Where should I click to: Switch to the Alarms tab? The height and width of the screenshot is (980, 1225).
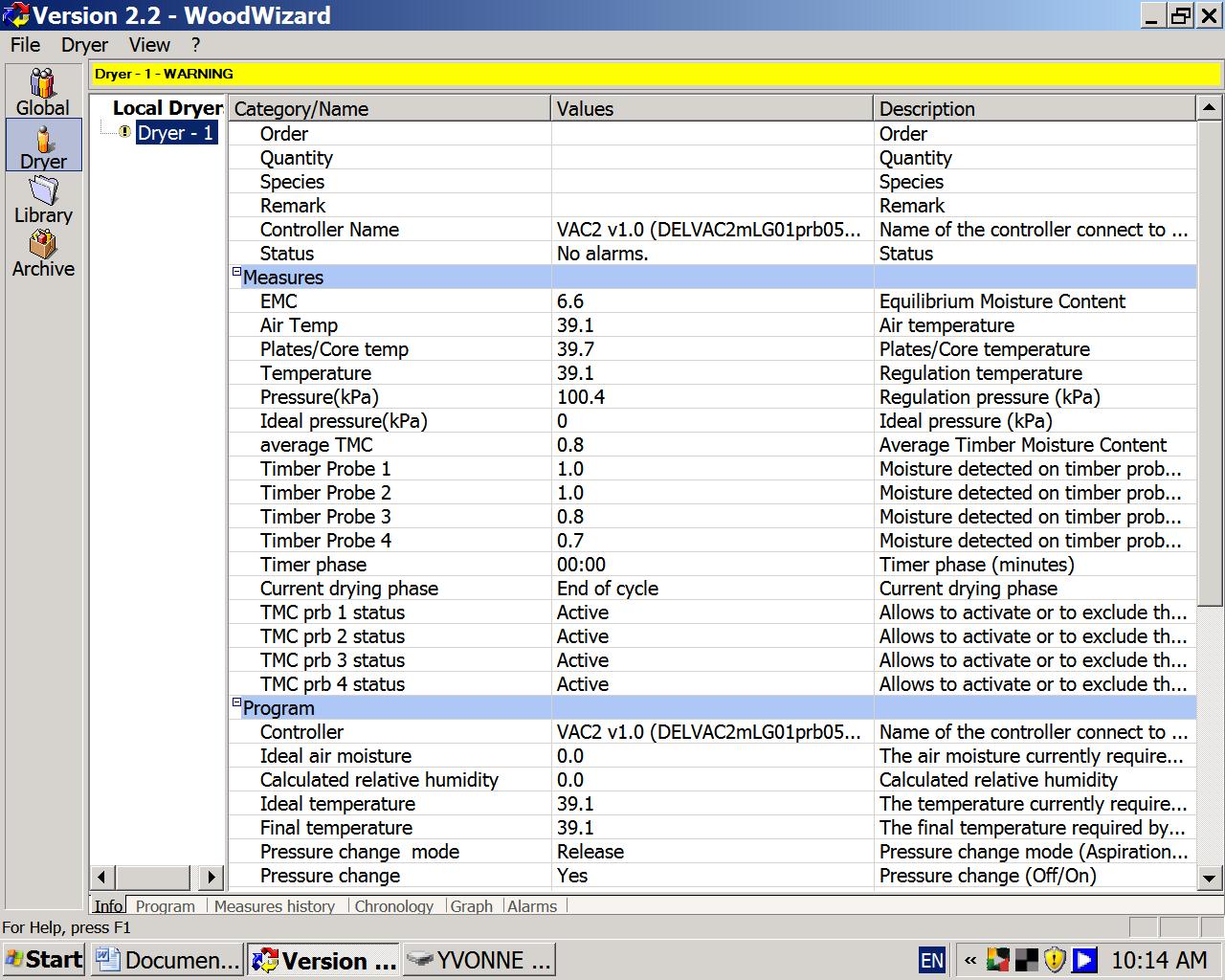click(x=532, y=906)
